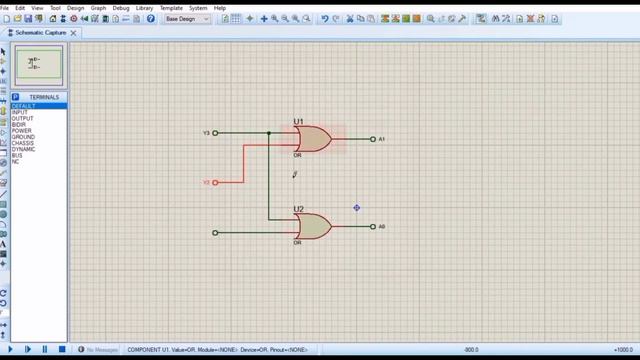The image size is (640, 360).
Task: Open the Edit menu
Action: coord(20,8)
